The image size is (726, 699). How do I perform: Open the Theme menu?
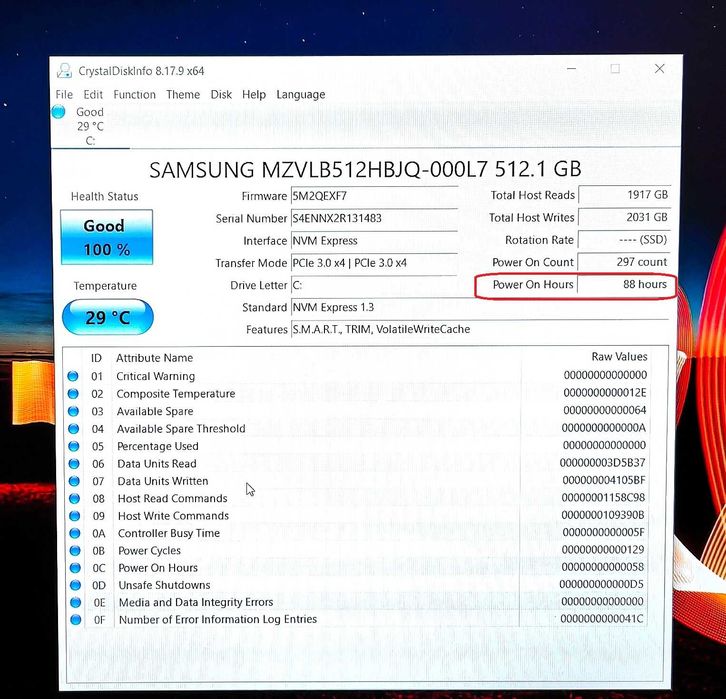click(x=183, y=94)
